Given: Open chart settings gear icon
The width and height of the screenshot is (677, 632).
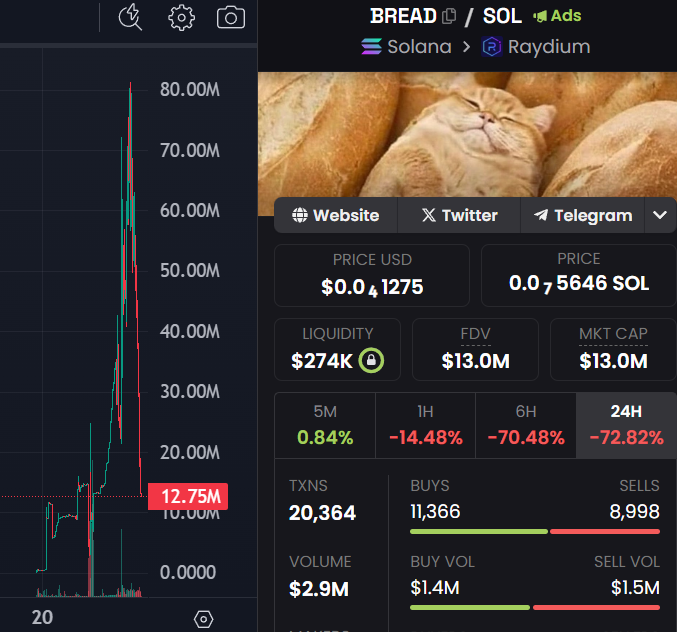Looking at the screenshot, I should (x=181, y=17).
